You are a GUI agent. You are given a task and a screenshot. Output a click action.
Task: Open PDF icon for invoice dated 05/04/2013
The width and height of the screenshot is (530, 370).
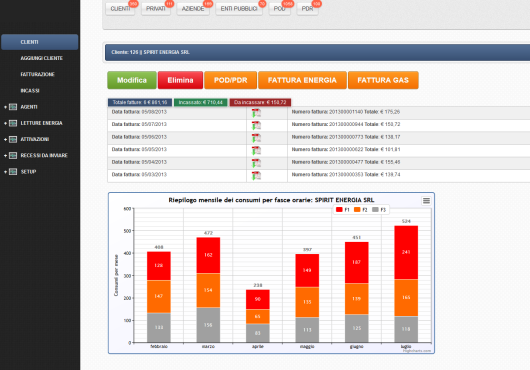256,163
